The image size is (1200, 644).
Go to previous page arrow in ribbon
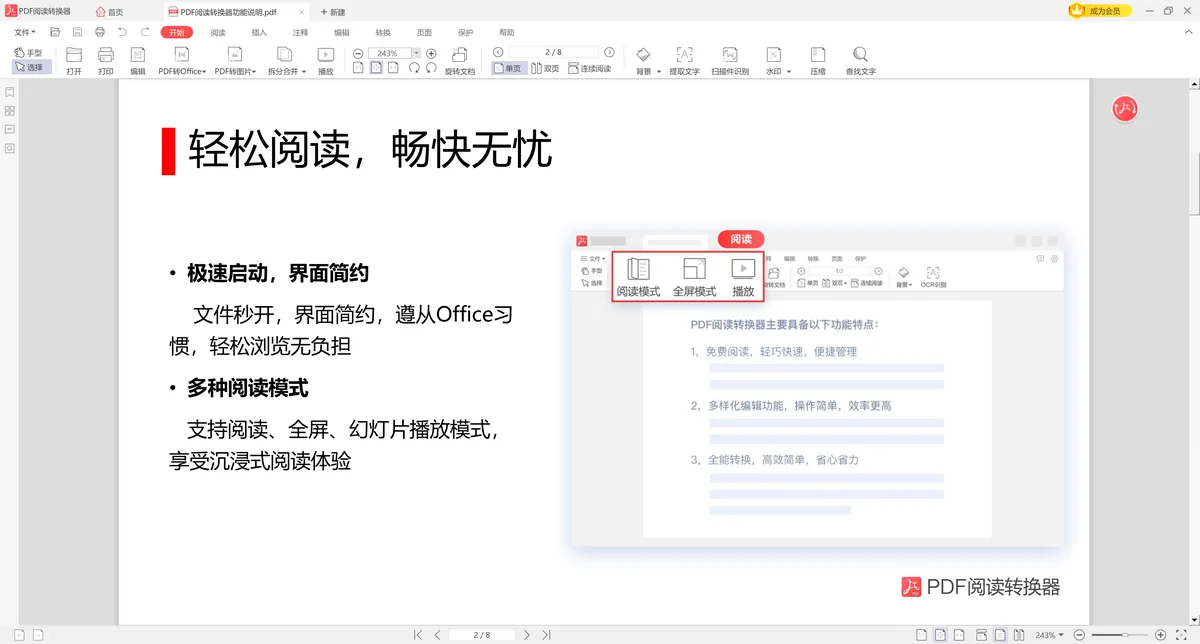[499, 52]
